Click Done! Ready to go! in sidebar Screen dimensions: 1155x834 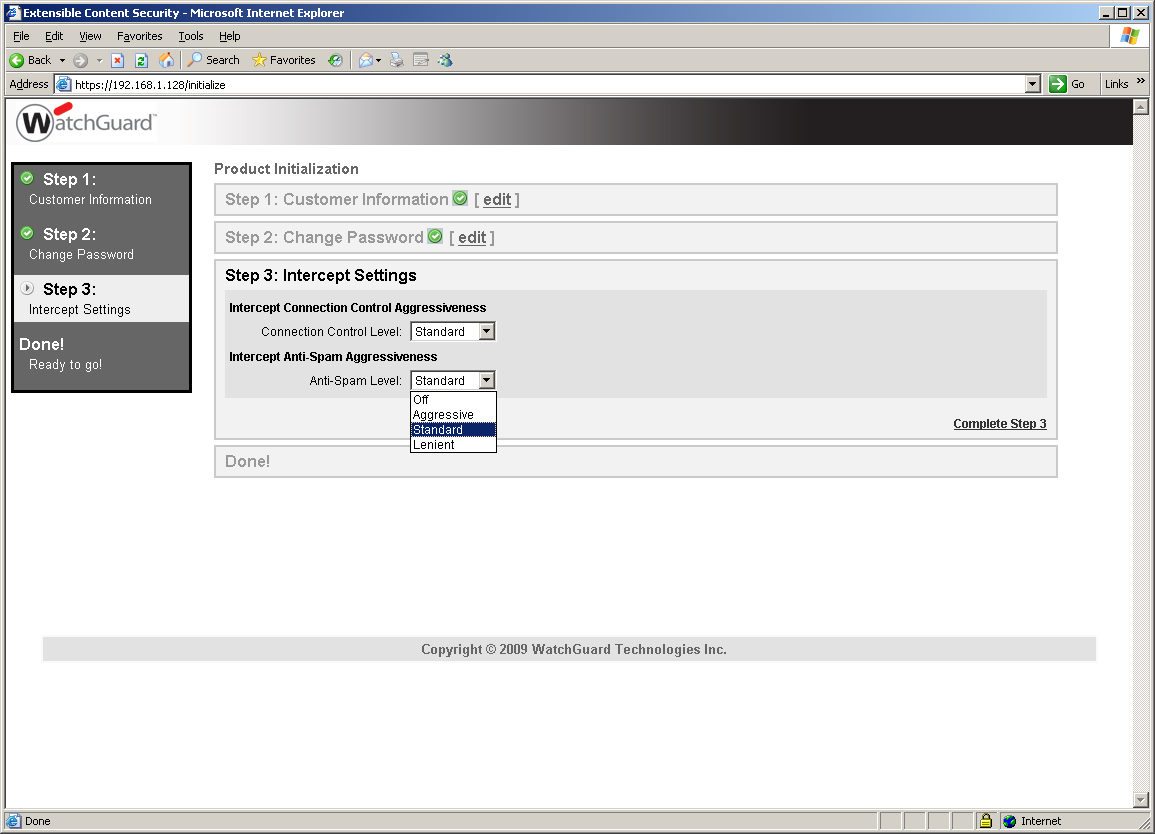[x=102, y=354]
